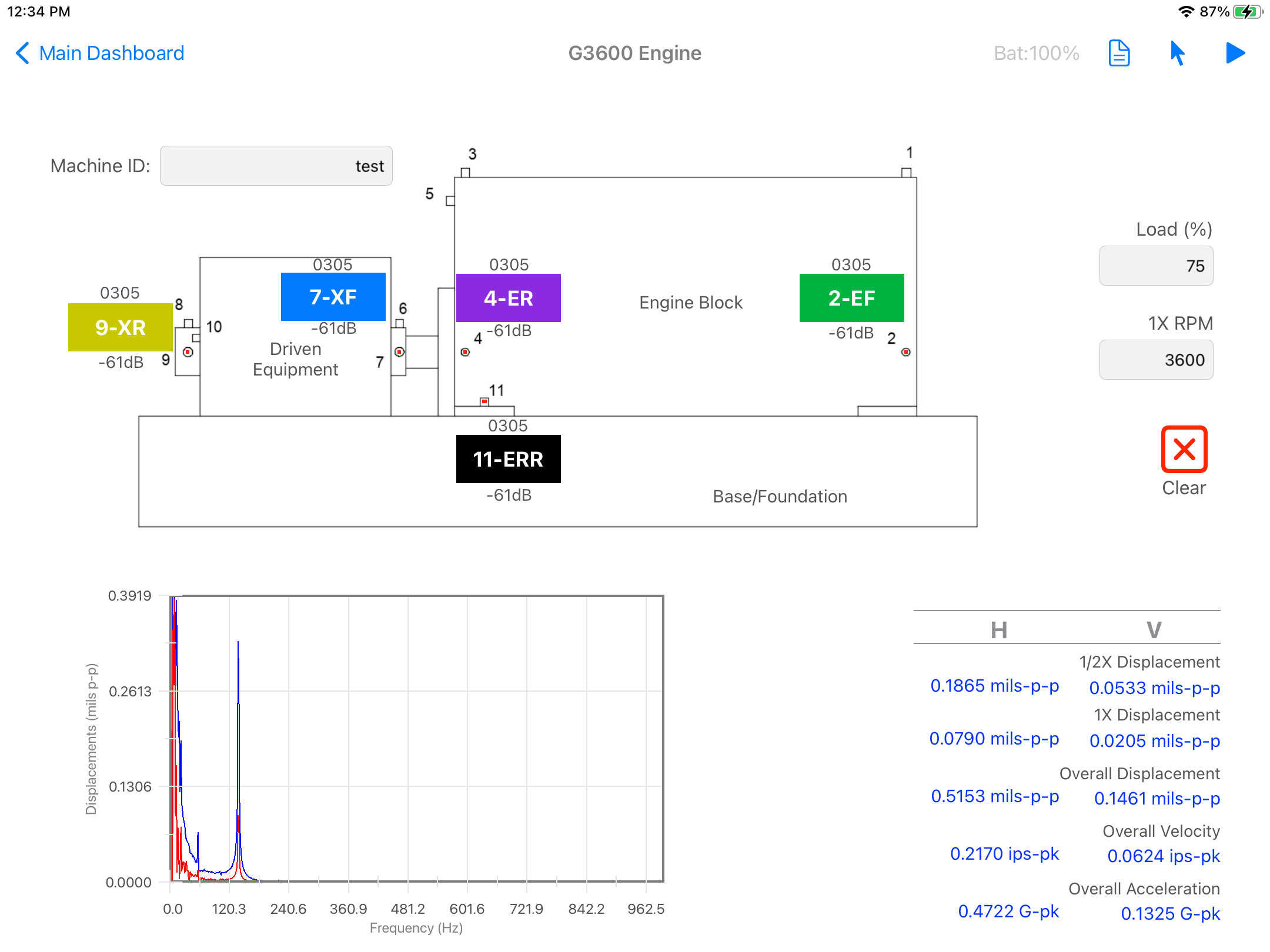This screenshot has height=952, width=1270.
Task: Tap the Driven Equipment label
Action: point(295,359)
